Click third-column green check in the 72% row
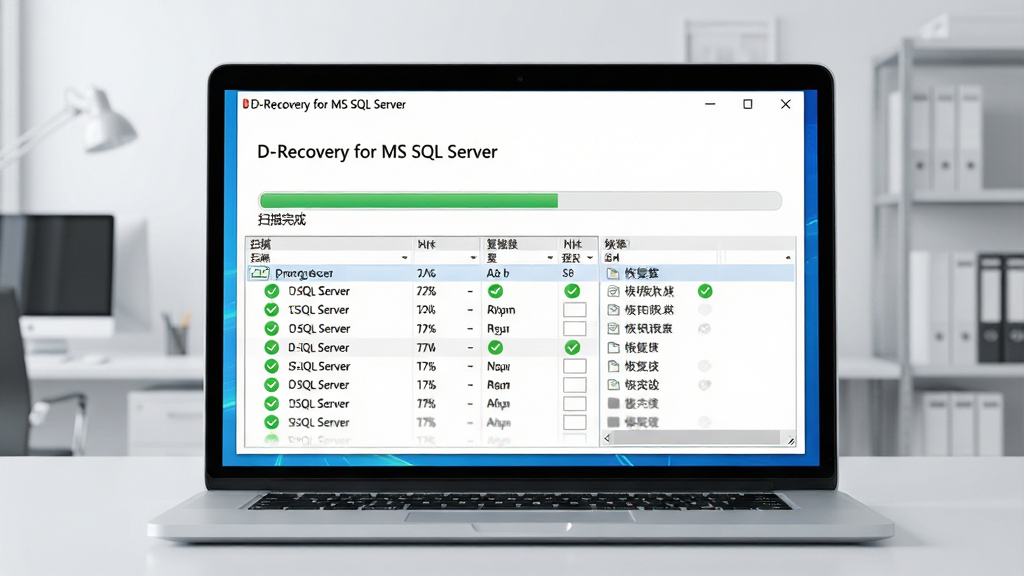The height and width of the screenshot is (576, 1024). 496,291
